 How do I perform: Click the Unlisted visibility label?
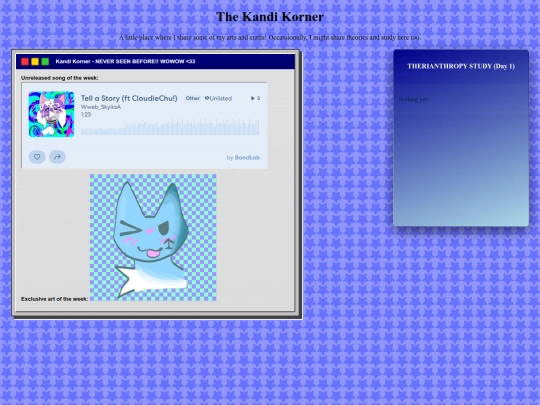point(218,98)
